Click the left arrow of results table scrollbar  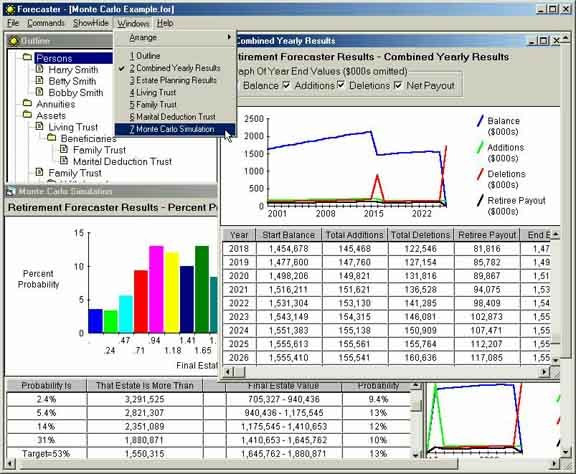point(227,372)
